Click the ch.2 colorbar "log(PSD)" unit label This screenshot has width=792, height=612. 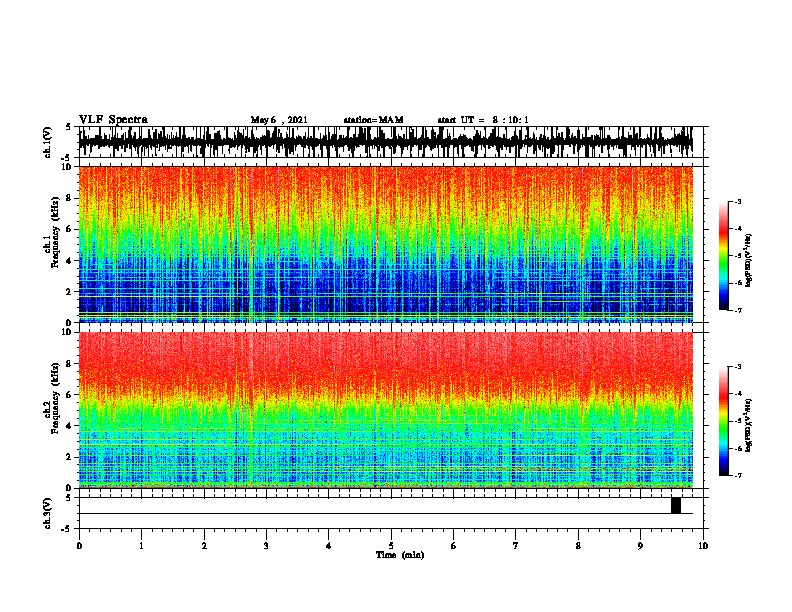pos(749,425)
